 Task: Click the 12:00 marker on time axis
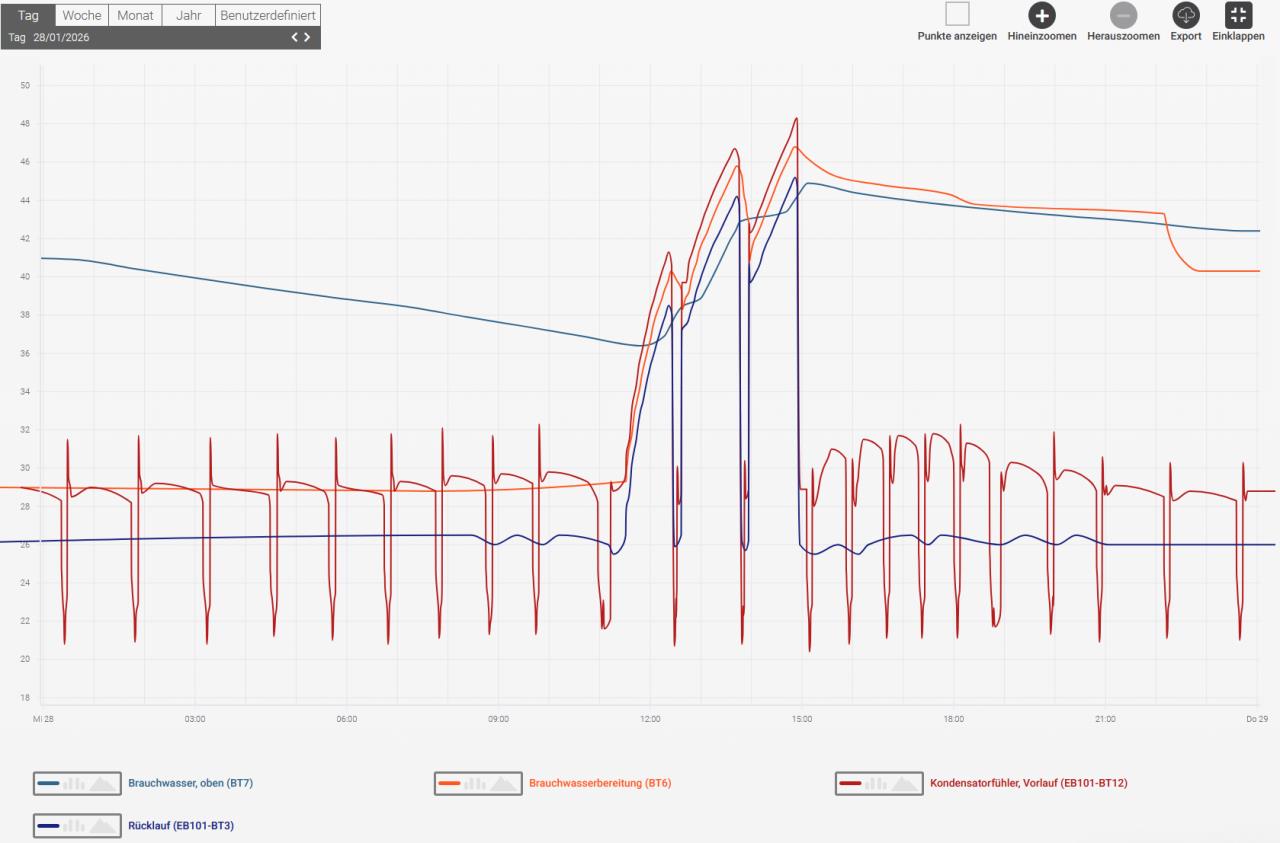click(650, 719)
